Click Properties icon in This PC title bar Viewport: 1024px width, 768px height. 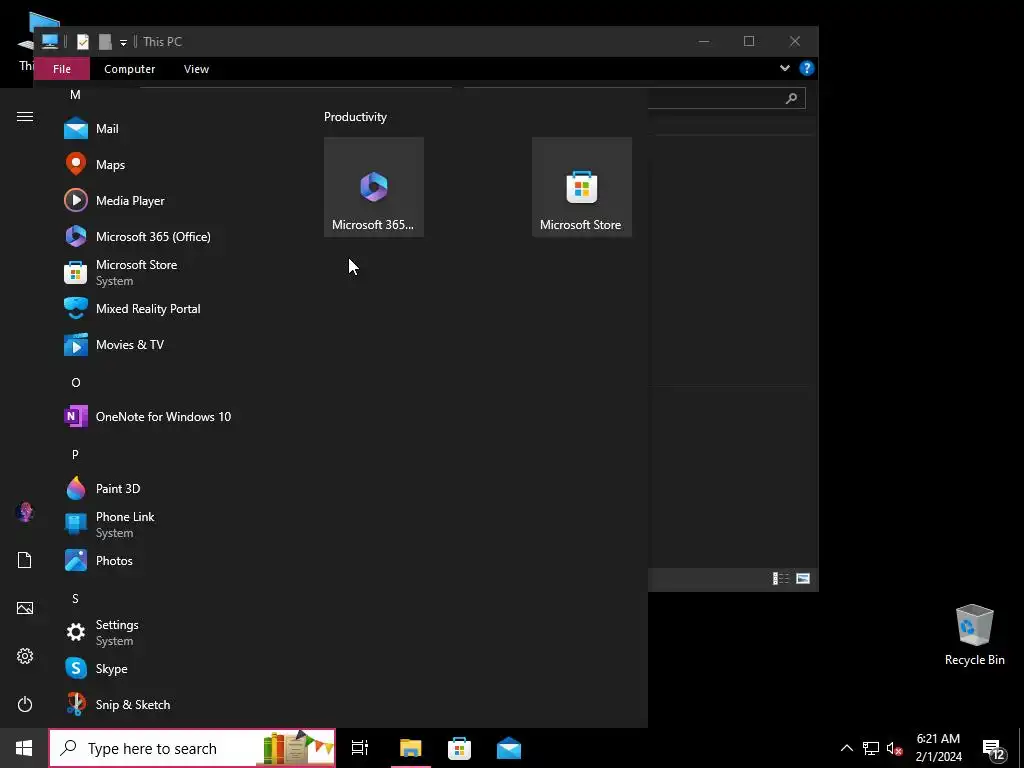pos(83,42)
